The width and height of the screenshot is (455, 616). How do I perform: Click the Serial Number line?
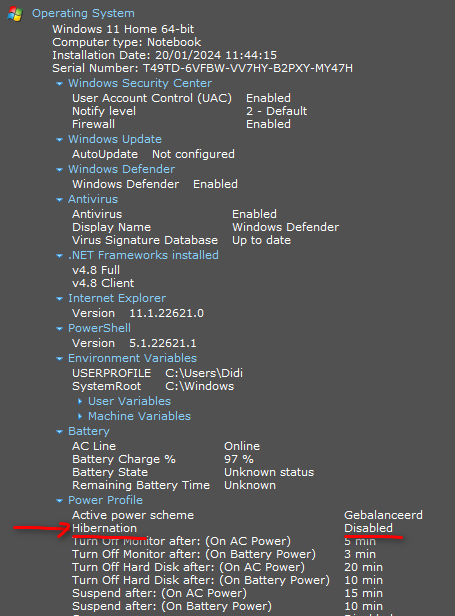(202, 68)
